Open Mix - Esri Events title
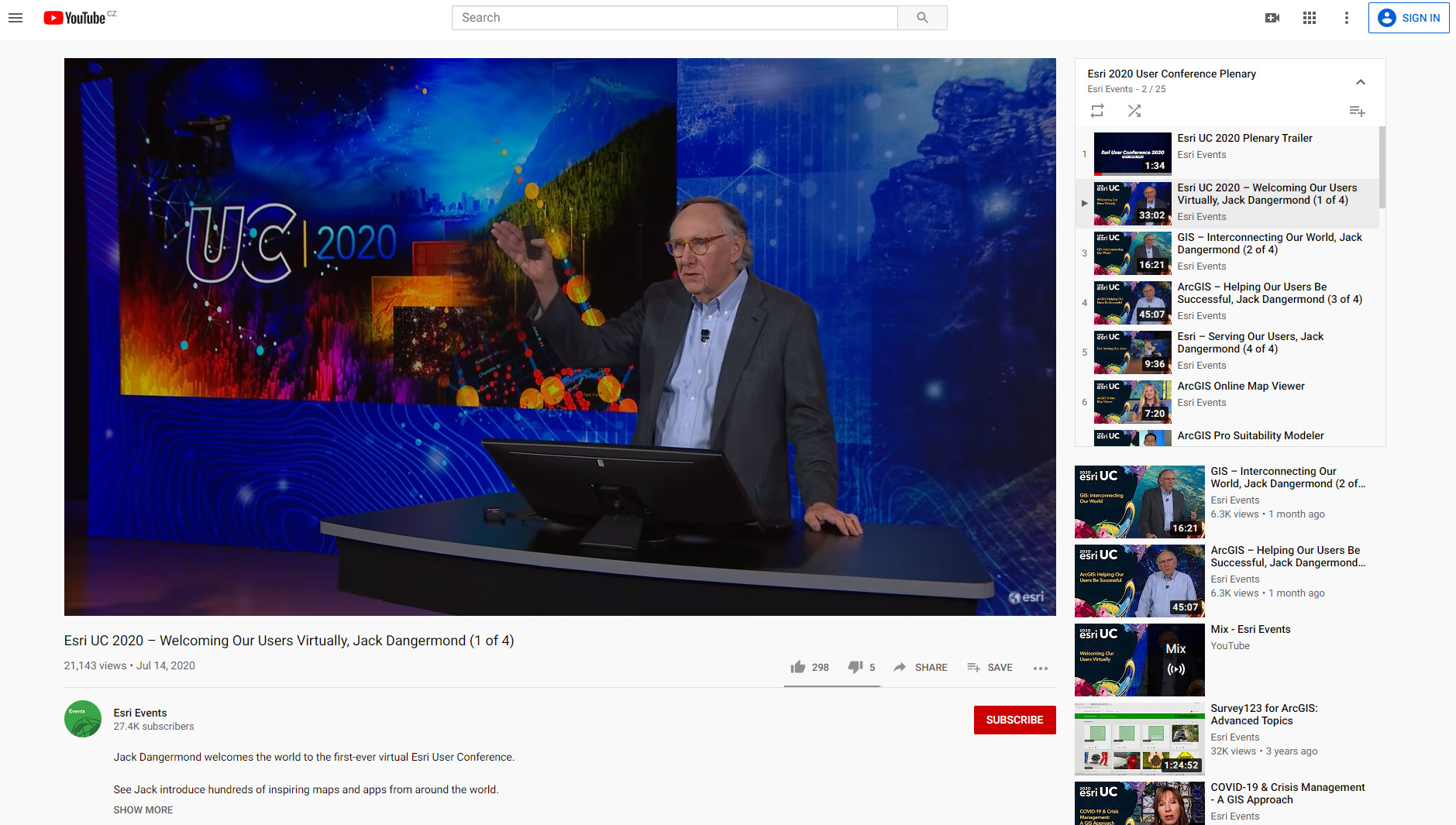 coord(1251,629)
